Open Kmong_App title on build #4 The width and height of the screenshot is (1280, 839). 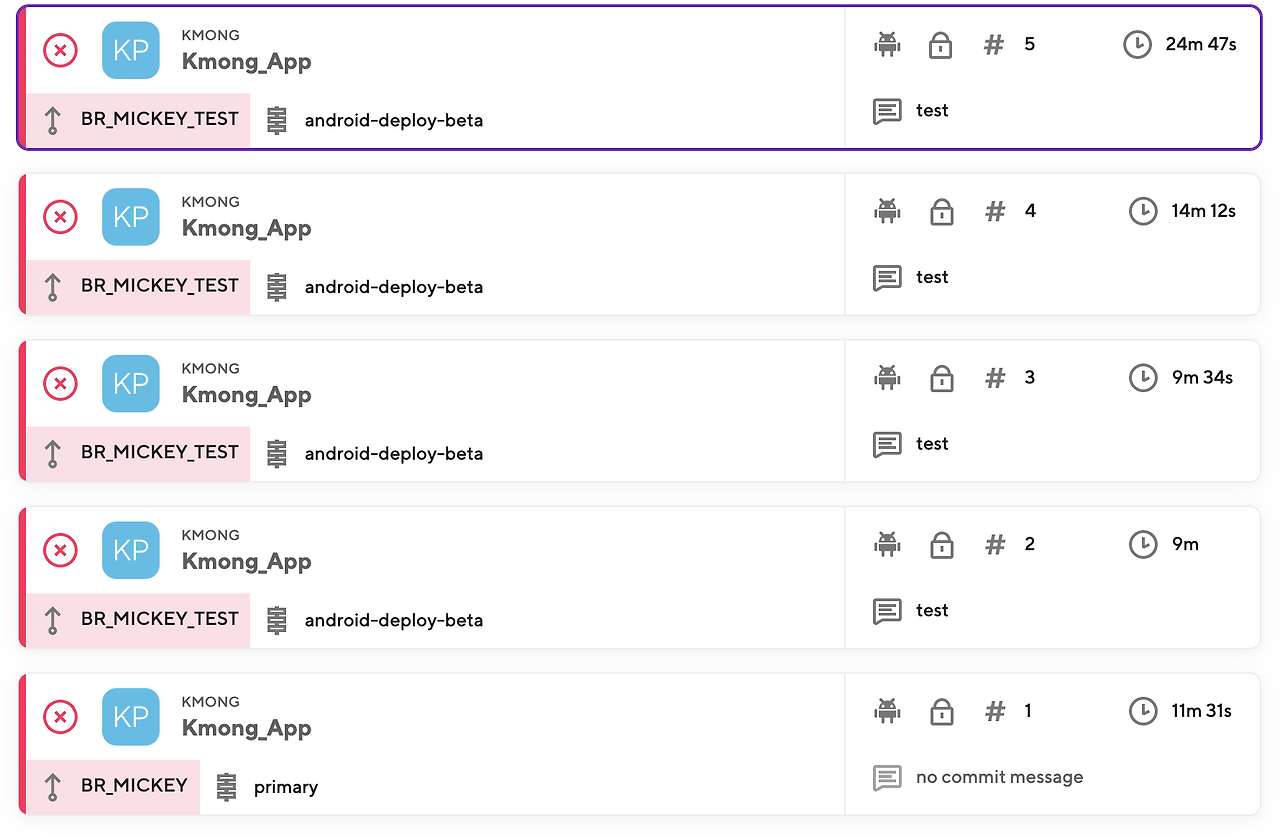click(x=246, y=229)
